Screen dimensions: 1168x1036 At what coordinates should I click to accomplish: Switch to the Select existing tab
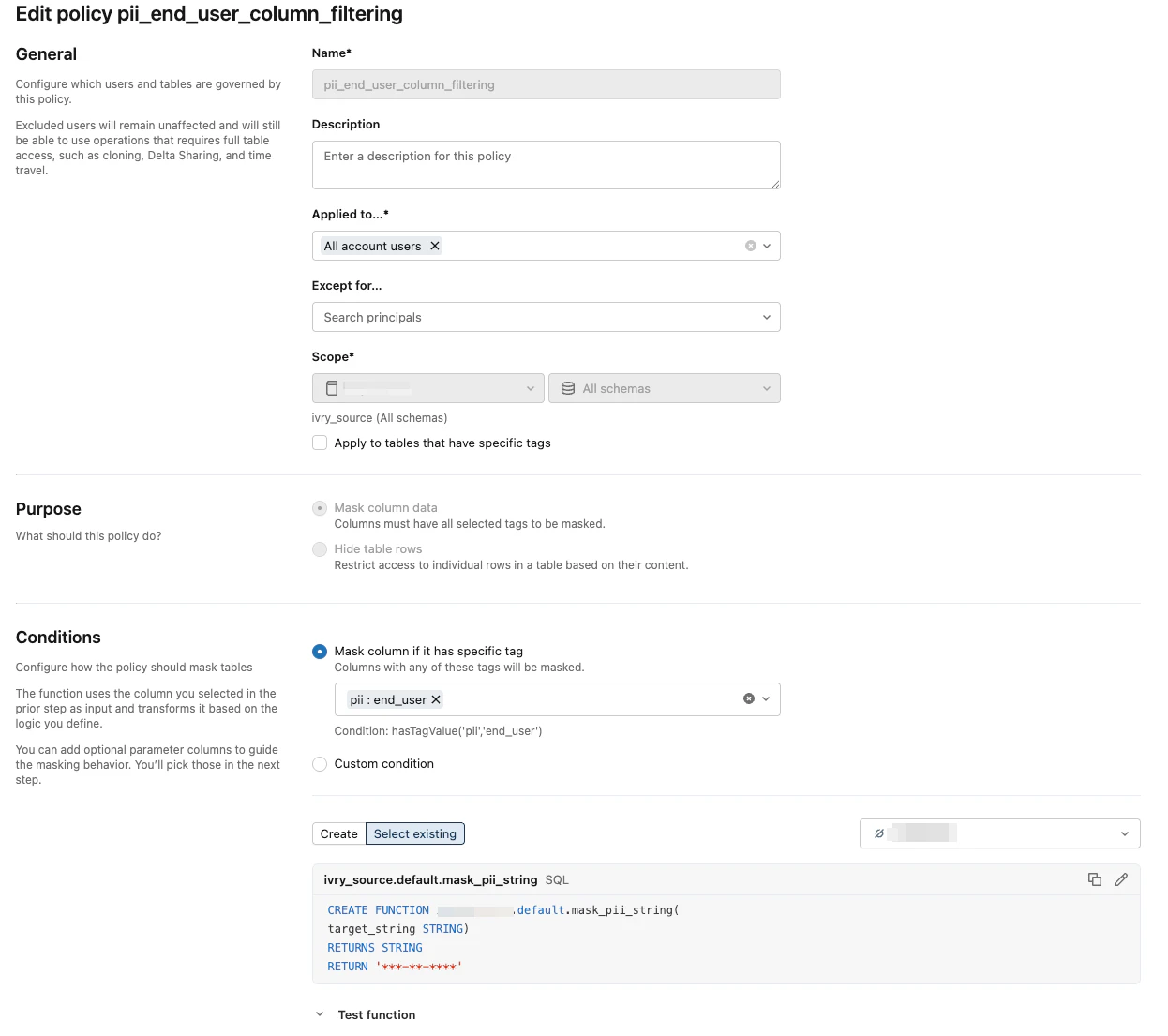(x=414, y=833)
